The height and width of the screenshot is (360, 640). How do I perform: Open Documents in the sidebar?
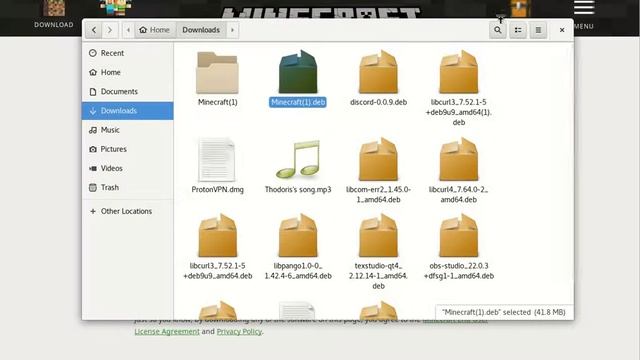point(127,91)
